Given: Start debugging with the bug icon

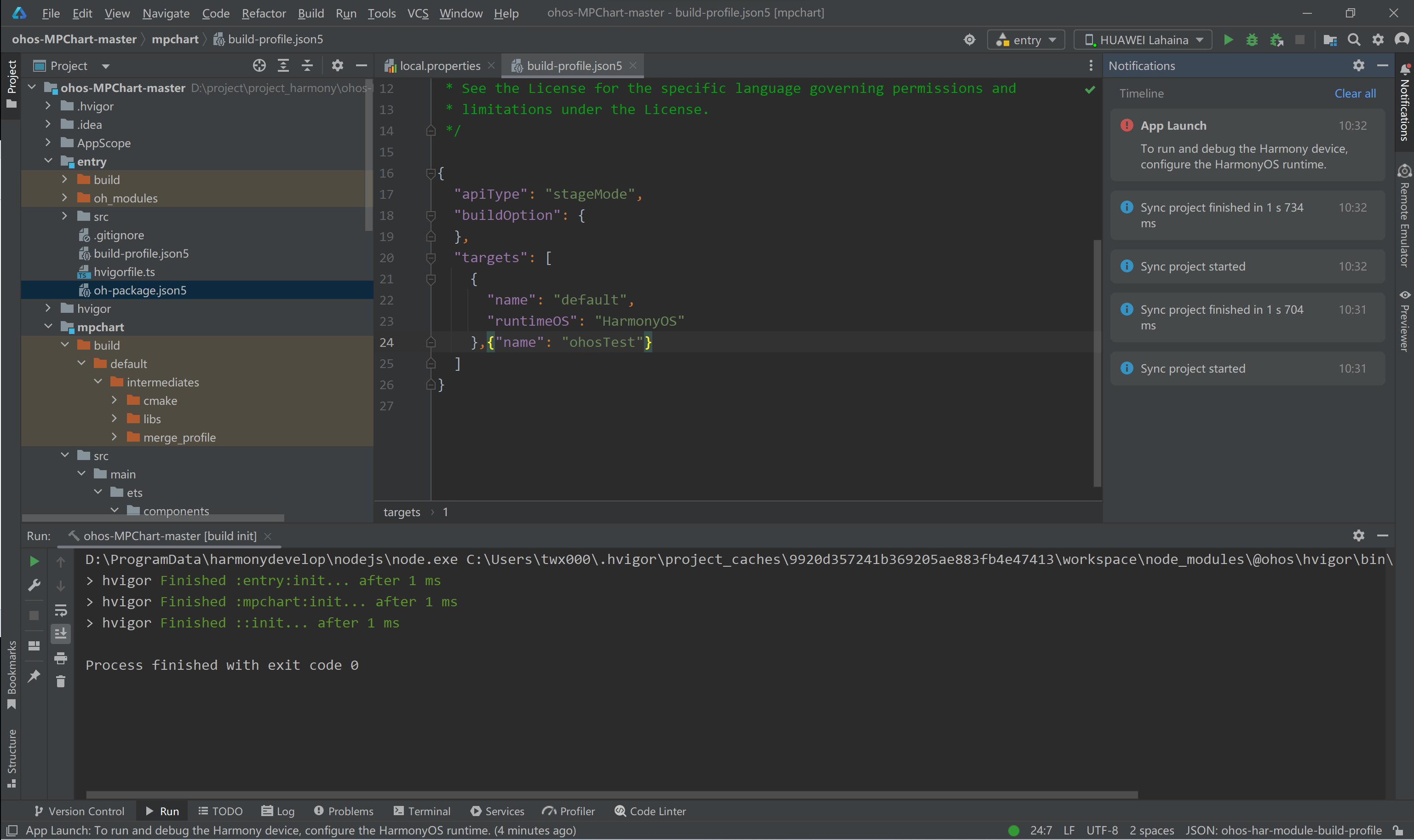Looking at the screenshot, I should coord(1252,40).
